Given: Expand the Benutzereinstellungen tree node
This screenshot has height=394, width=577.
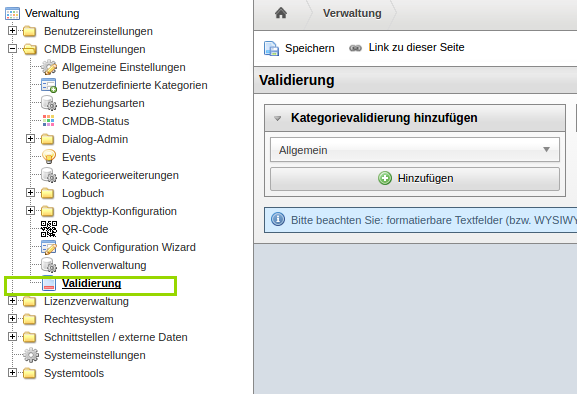Looking at the screenshot, I should 12,31.
